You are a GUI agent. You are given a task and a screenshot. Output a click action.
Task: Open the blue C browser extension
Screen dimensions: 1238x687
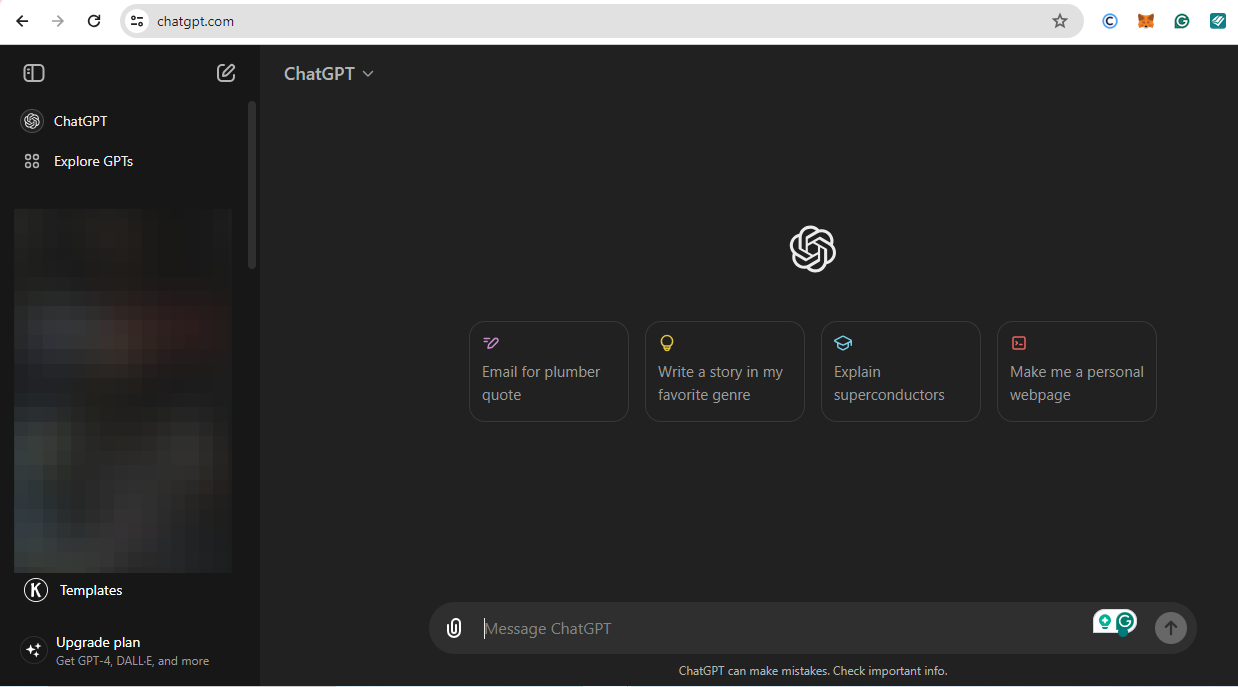coord(1110,21)
